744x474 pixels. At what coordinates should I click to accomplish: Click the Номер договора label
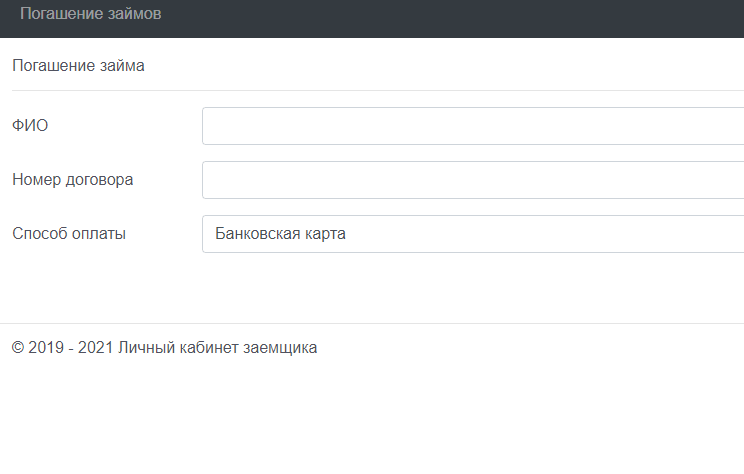click(x=73, y=180)
